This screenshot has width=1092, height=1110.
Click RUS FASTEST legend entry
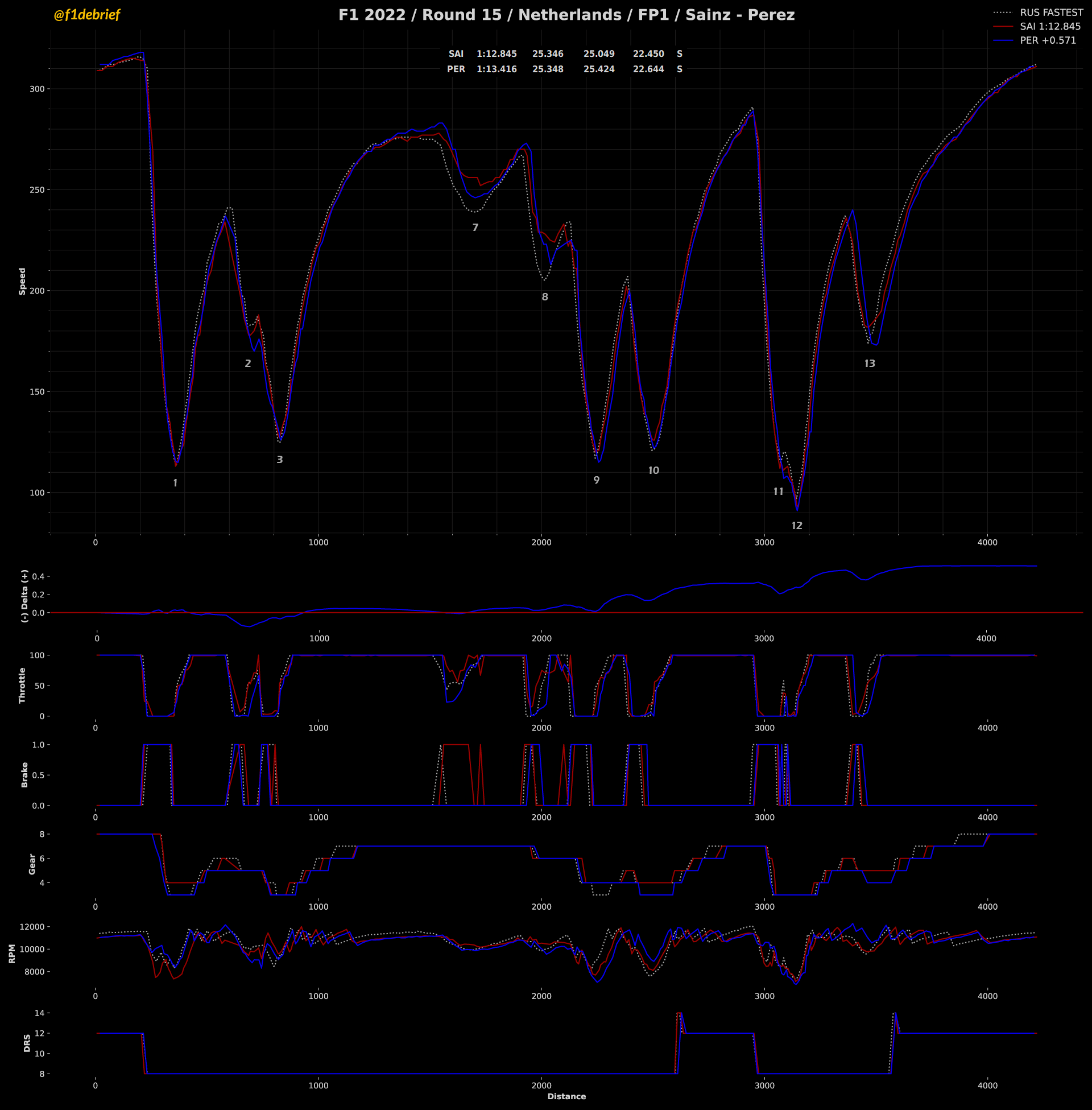click(1050, 12)
